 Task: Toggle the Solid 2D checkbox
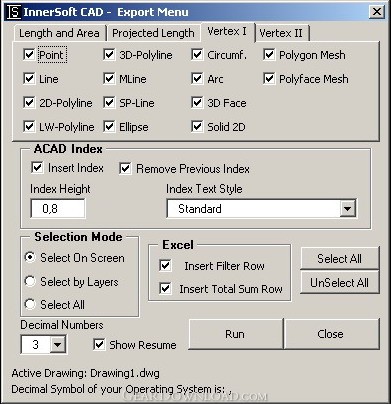coord(197,126)
